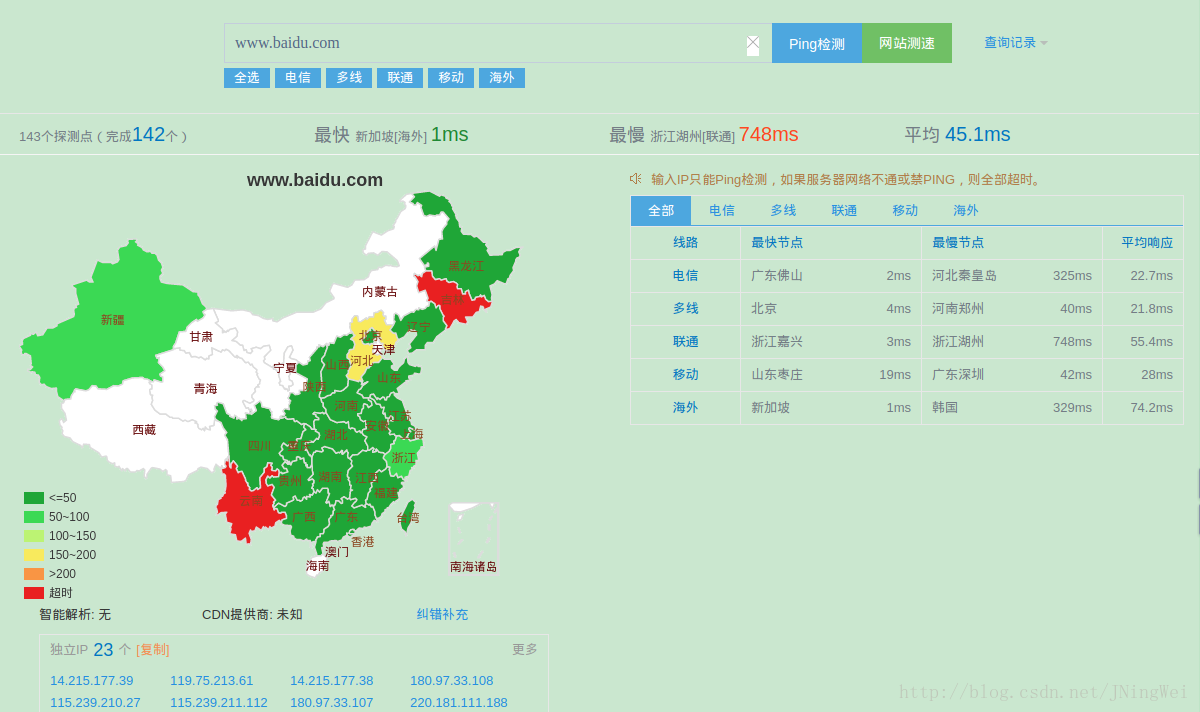Toggle the 全选 filter tag

pos(247,77)
